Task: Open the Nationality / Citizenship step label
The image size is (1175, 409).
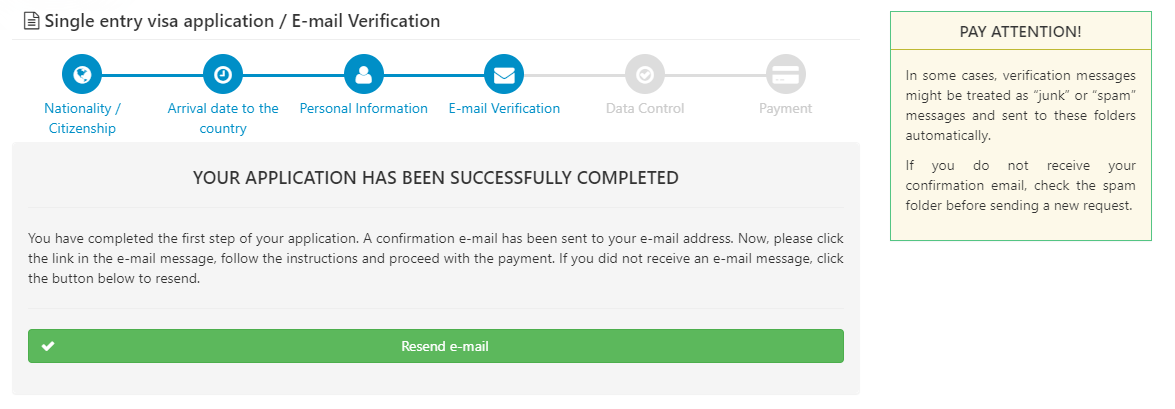Action: click(x=82, y=118)
